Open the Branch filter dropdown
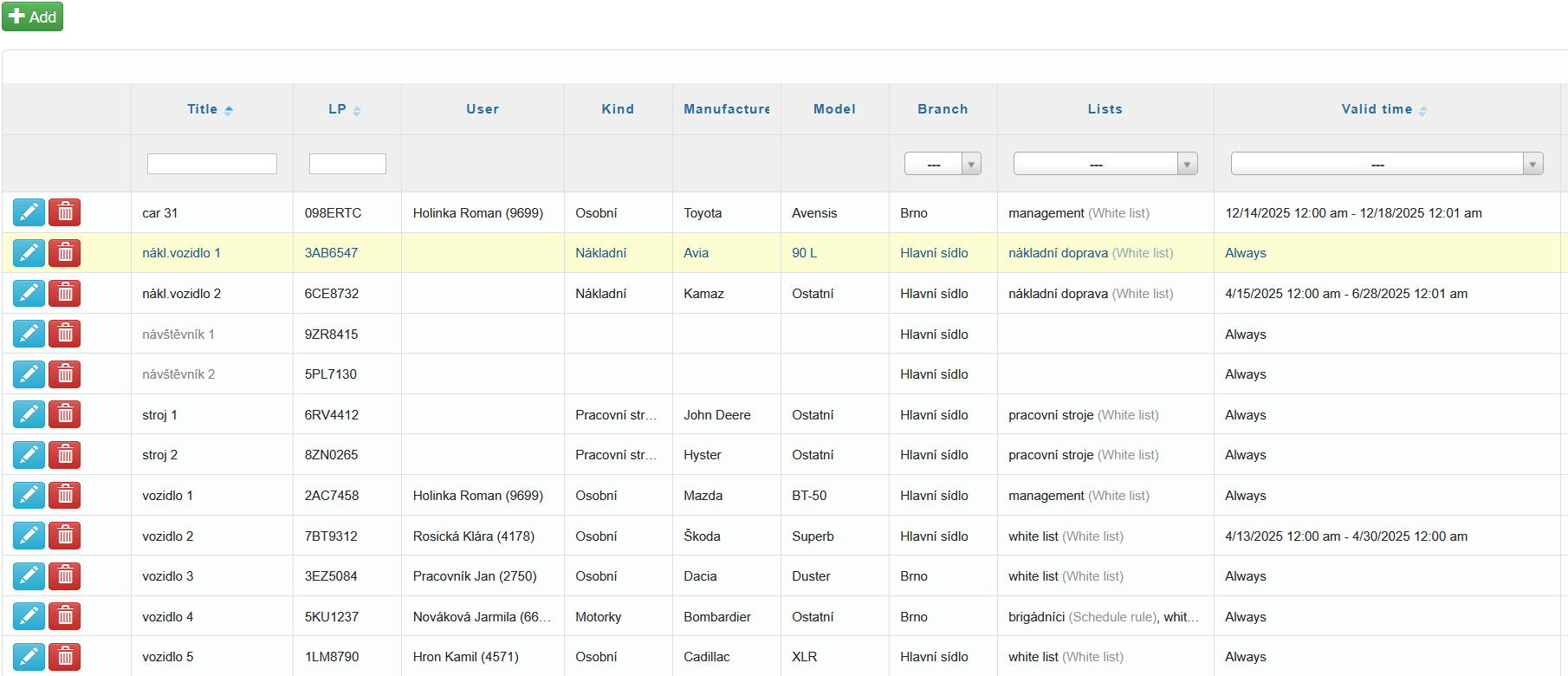This screenshot has height=676, width=1568. pos(943,164)
